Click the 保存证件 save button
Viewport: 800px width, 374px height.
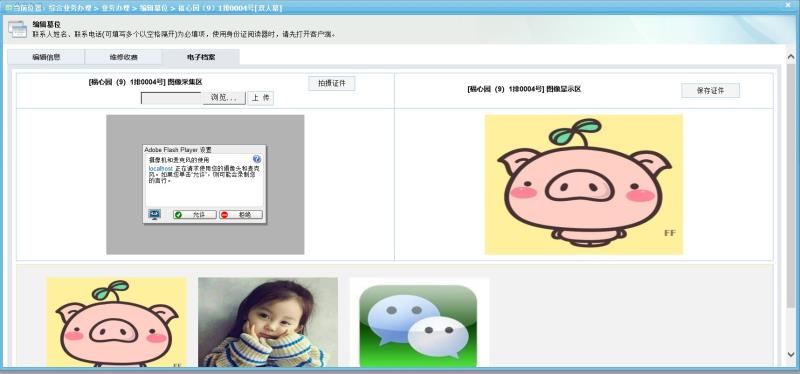(710, 90)
